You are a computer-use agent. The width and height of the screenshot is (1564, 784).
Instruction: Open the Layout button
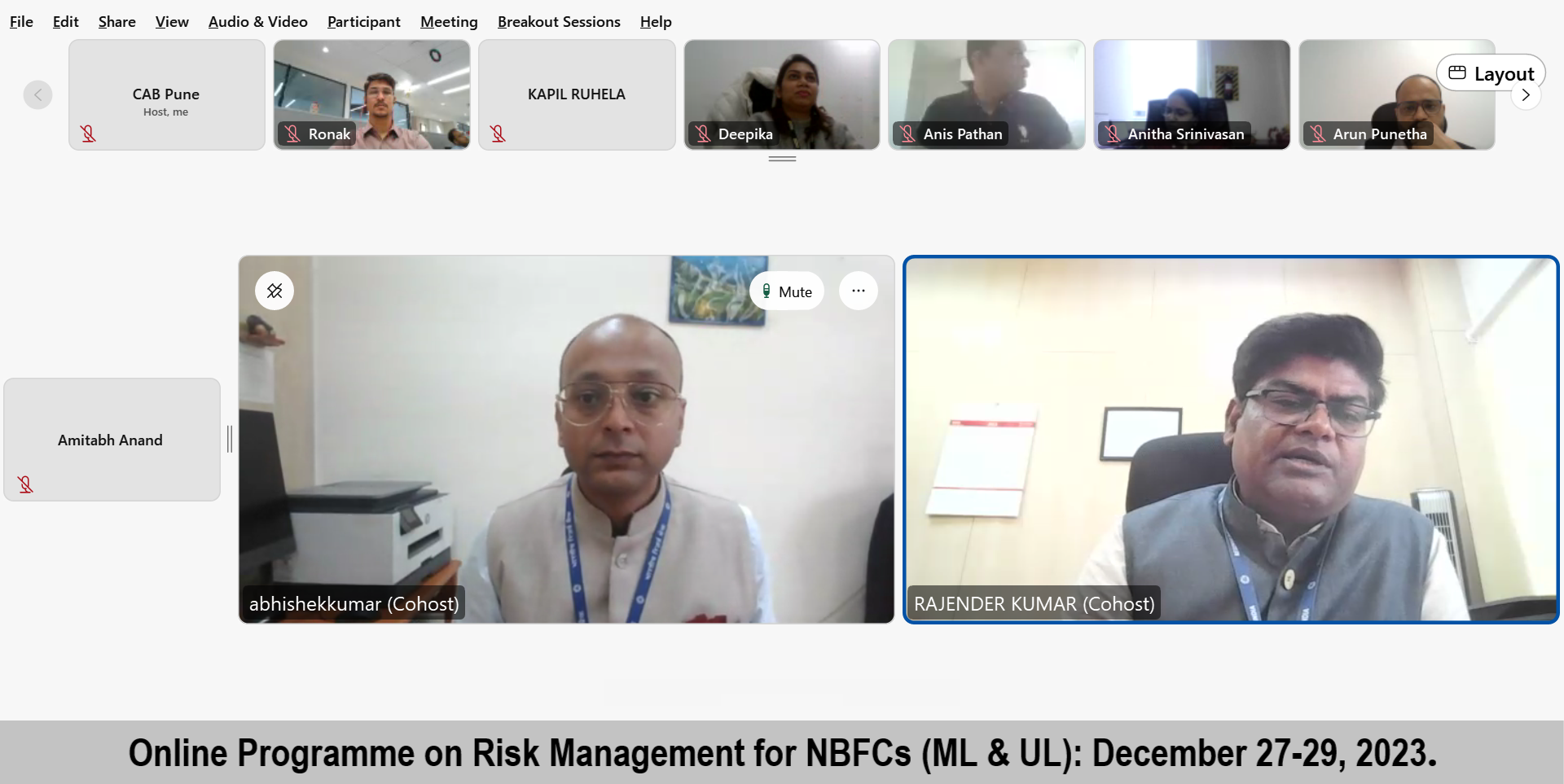point(1491,73)
